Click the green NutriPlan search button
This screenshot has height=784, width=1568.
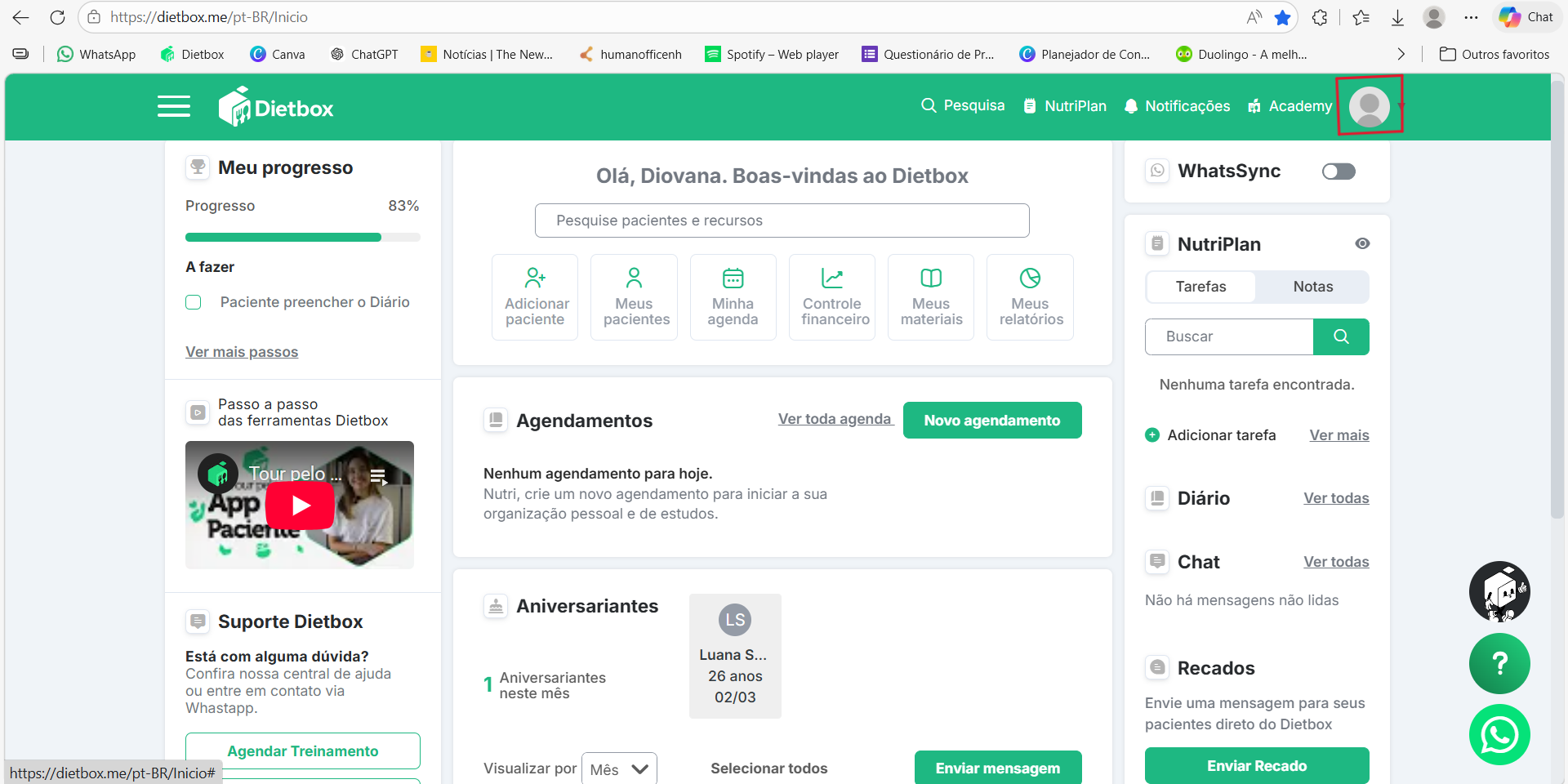tap(1341, 336)
